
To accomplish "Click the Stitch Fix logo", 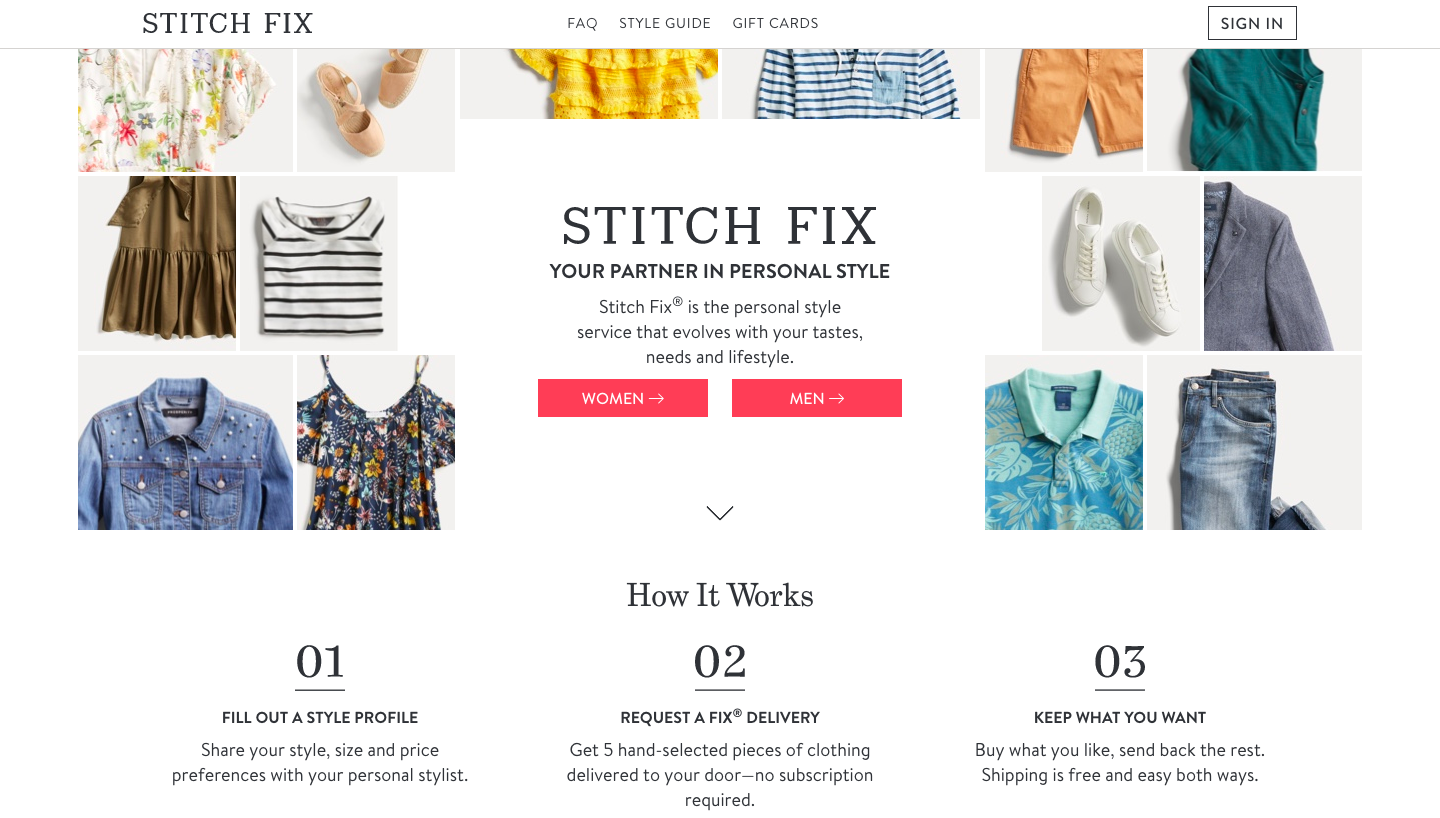I will click(x=226, y=23).
